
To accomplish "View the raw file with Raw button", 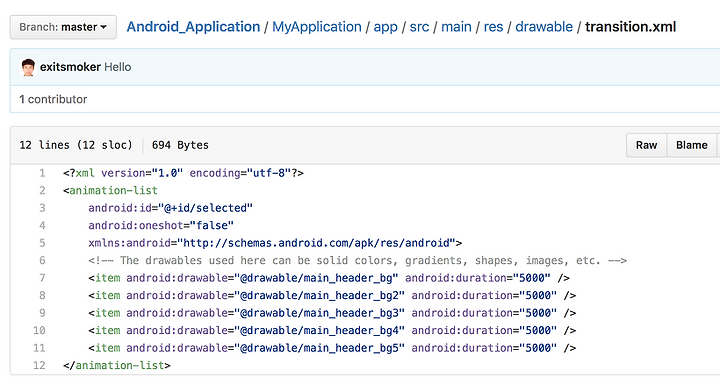I will (646, 145).
